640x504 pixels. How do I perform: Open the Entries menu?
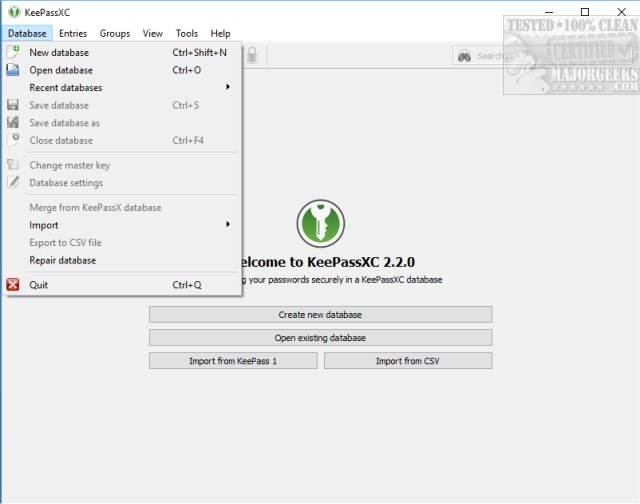click(x=73, y=33)
